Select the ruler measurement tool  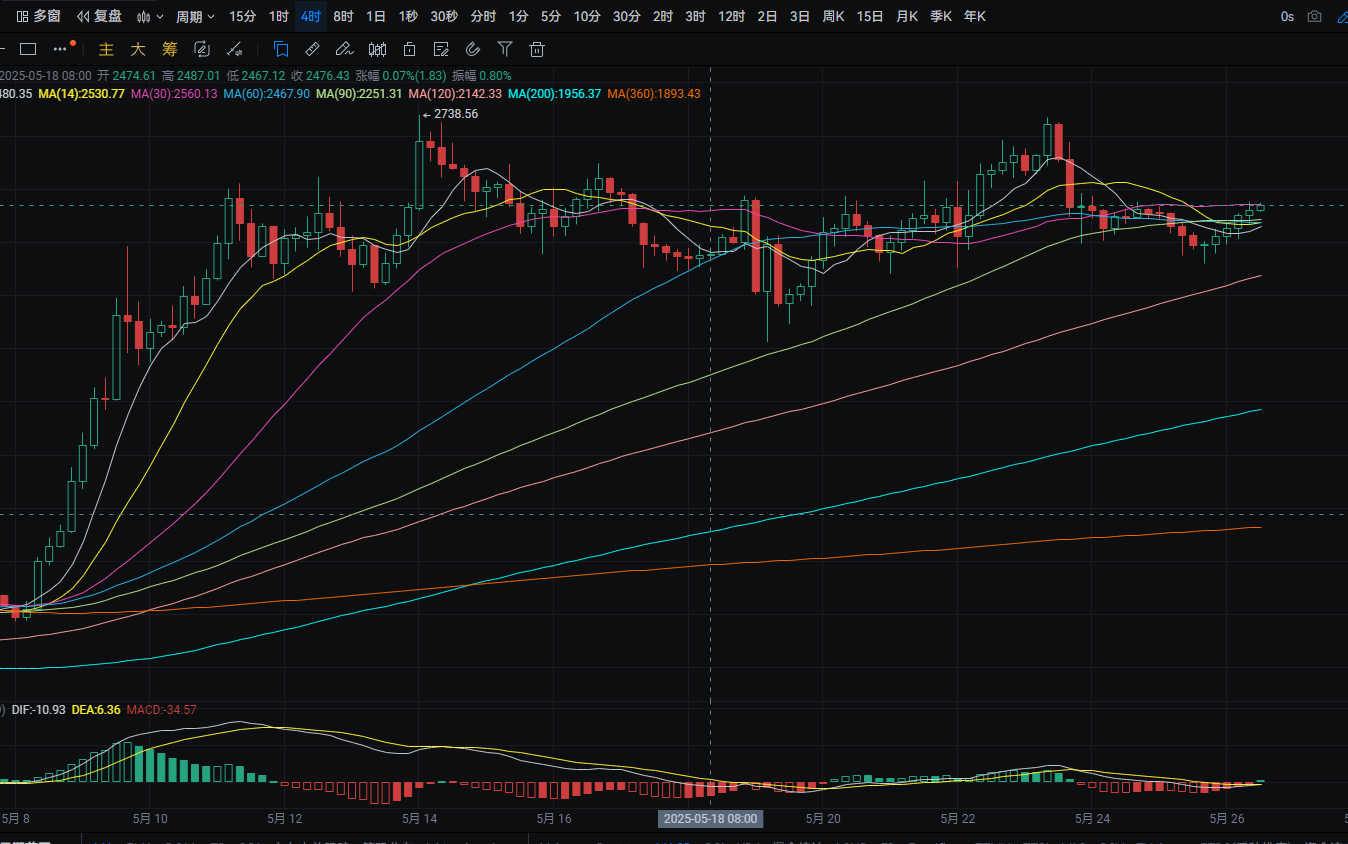click(312, 49)
